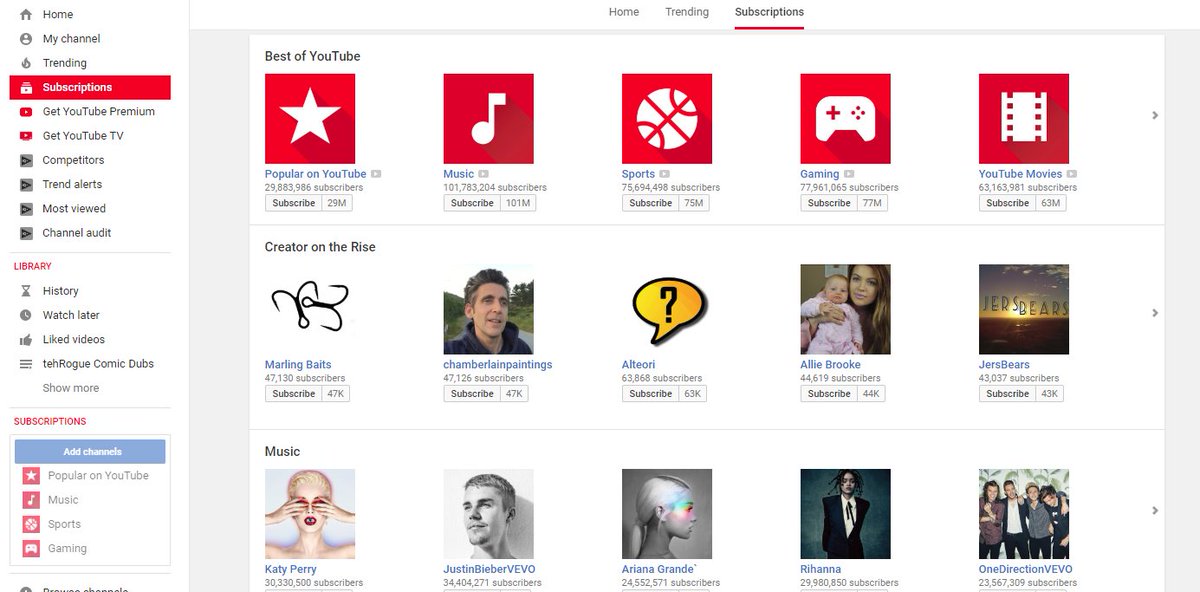Open JersBears channel avatar
1200x592 pixels.
click(x=1024, y=309)
